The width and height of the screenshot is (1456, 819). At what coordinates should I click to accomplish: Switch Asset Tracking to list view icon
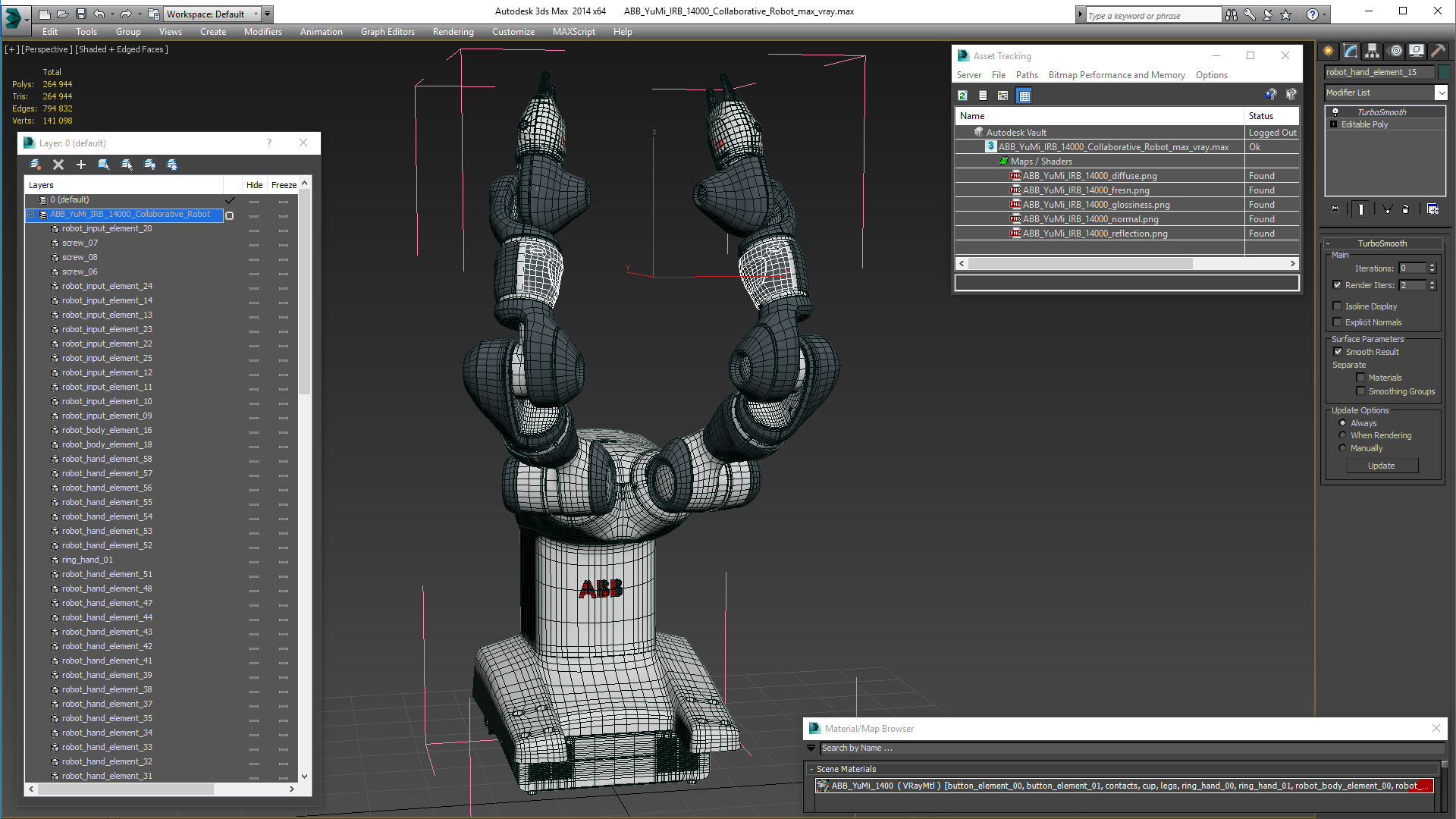pos(983,96)
